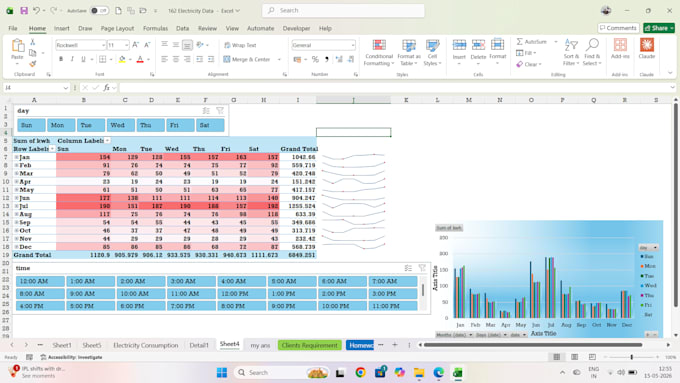Toggle the 12:00 PM time slicer
The image size is (680, 383).
(242, 294)
